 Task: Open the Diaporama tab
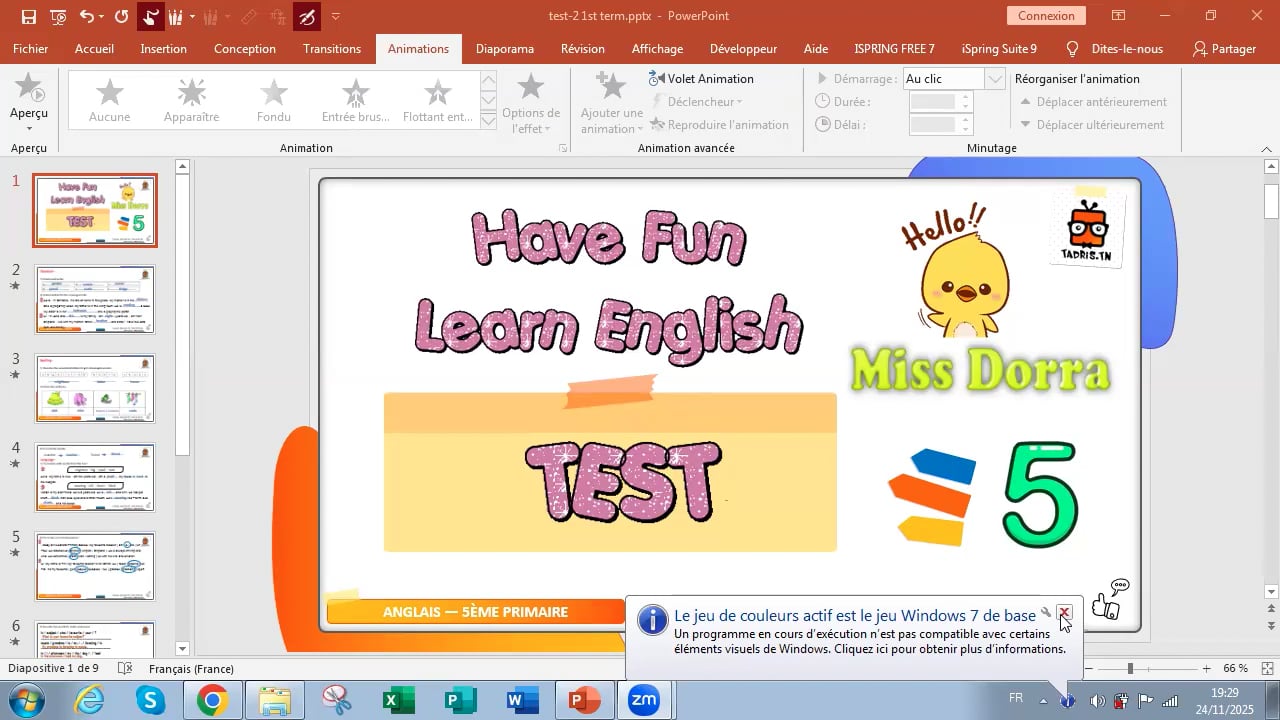coord(504,48)
